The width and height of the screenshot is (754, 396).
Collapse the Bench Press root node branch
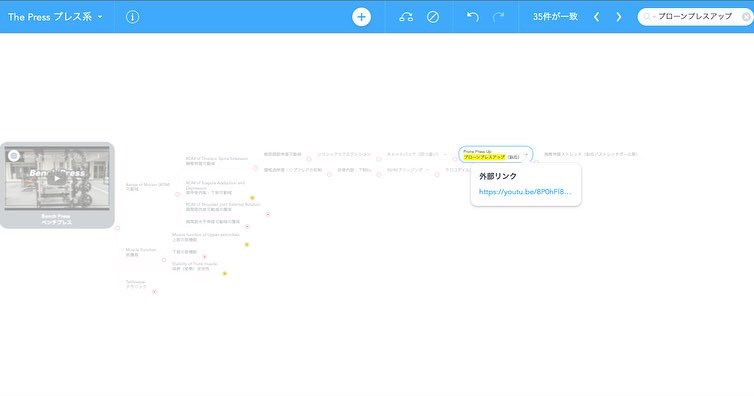(x=117, y=228)
